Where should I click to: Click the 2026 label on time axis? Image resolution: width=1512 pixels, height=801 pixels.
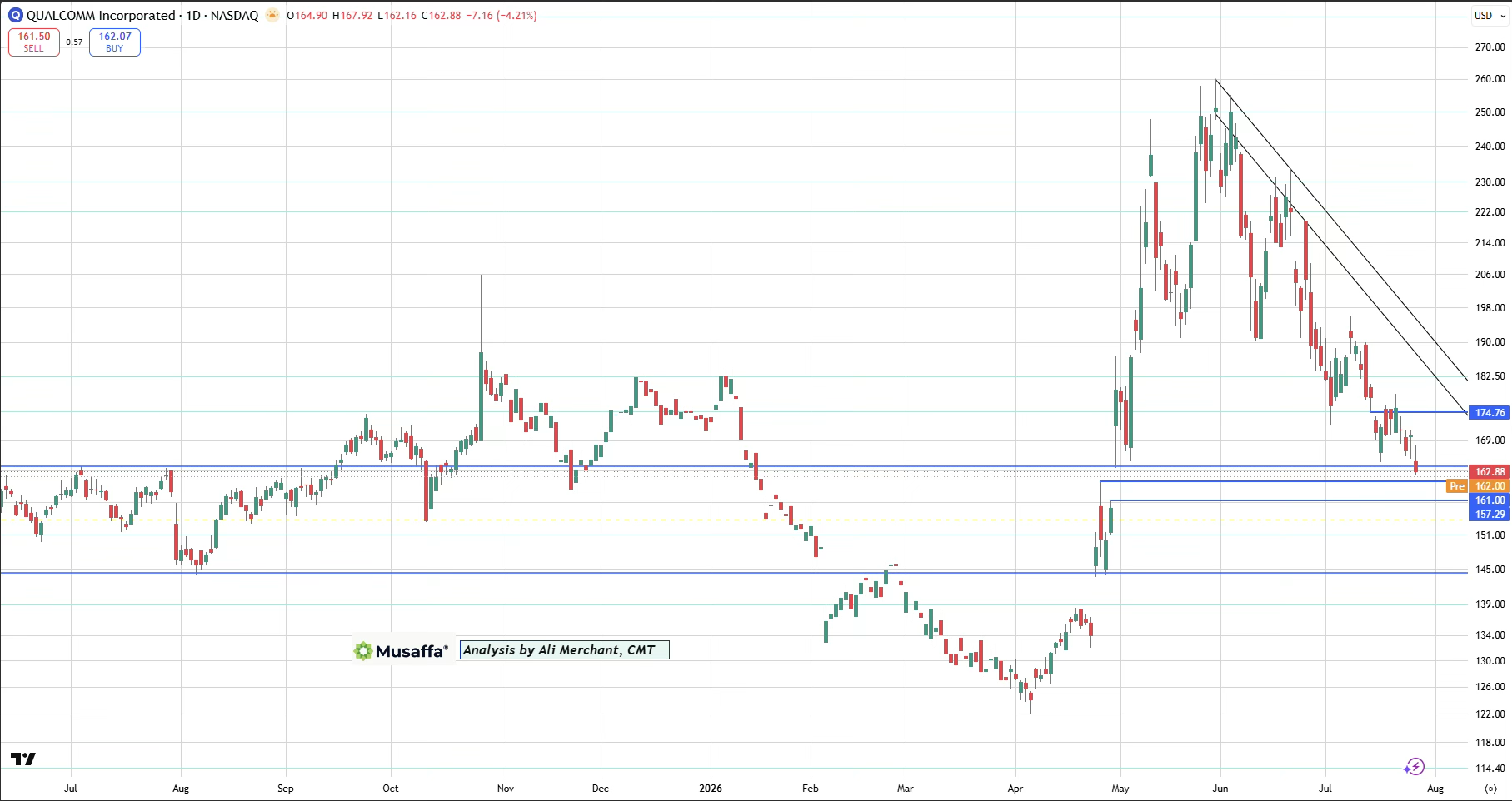tap(711, 789)
